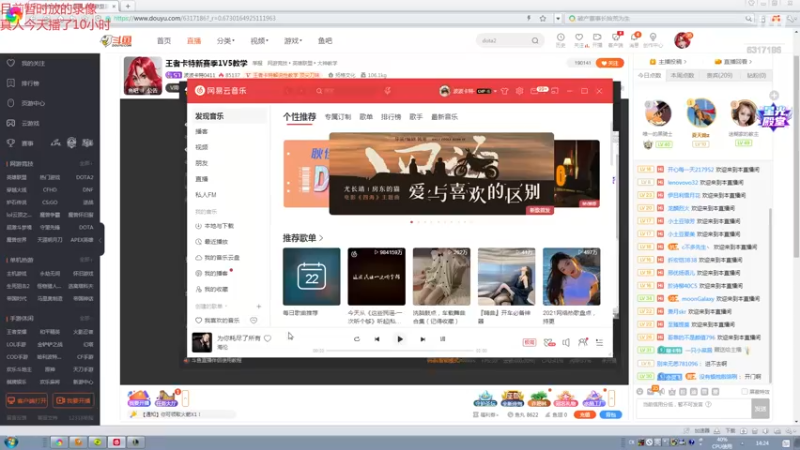Click the Douyu search field
This screenshot has height=450, width=800.
tap(503, 40)
